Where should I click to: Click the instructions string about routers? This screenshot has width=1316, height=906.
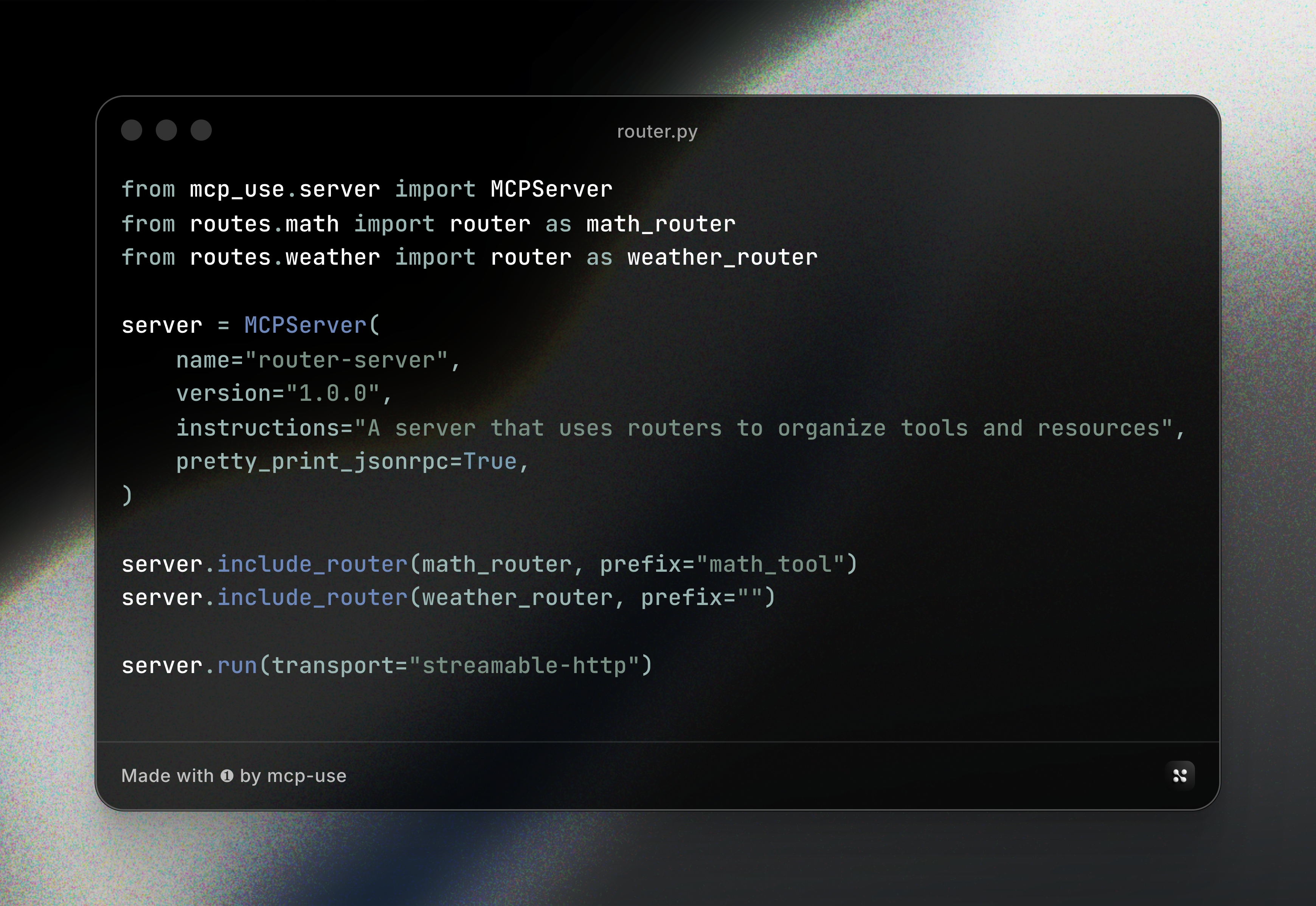coord(763,428)
